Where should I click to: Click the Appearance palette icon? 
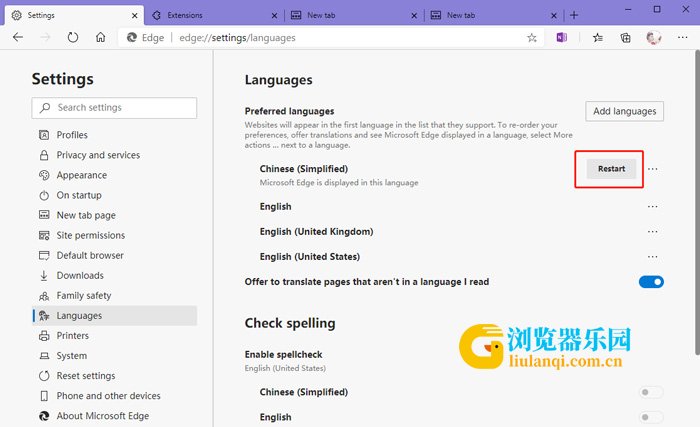44,175
